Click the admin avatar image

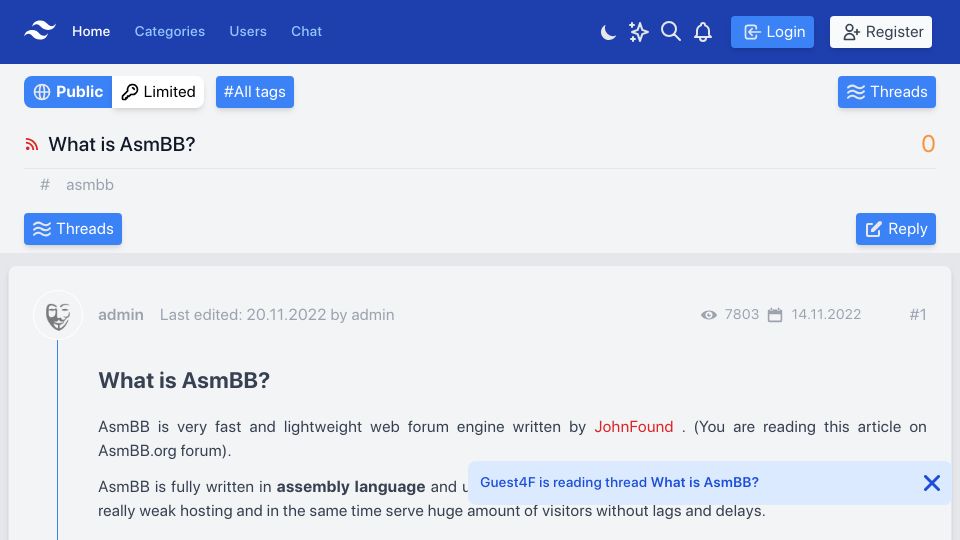tap(58, 315)
